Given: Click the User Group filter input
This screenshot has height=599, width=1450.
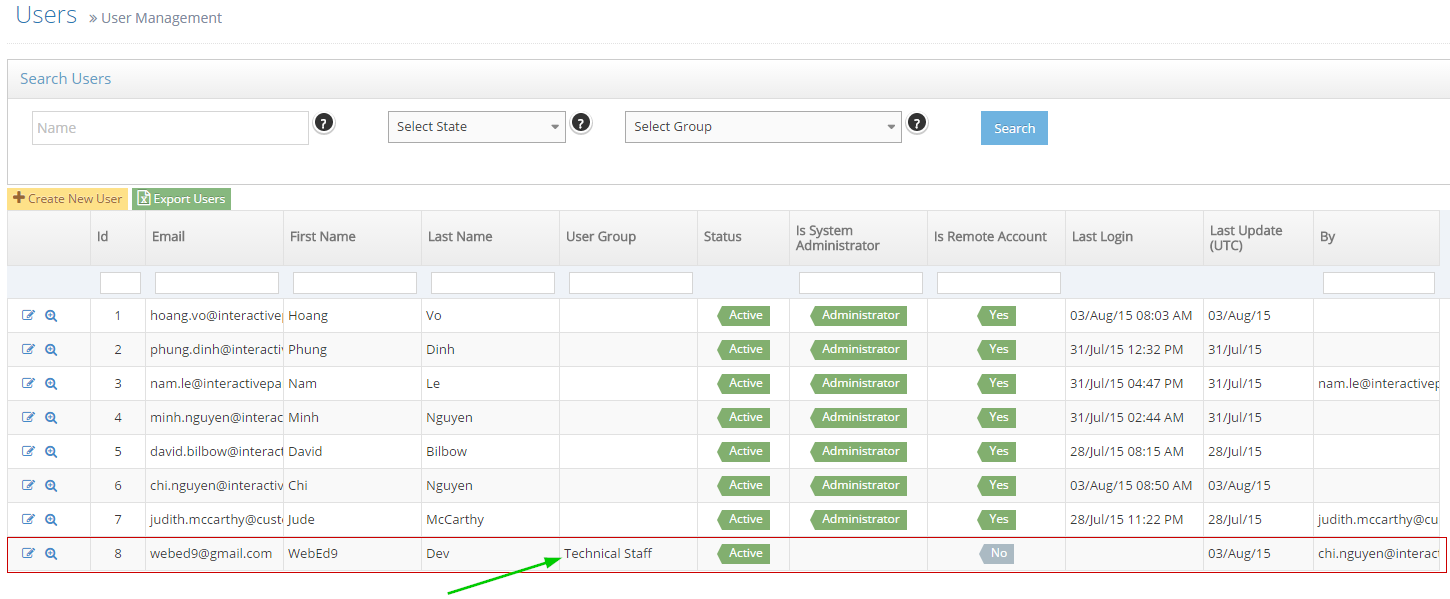Looking at the screenshot, I should click(x=630, y=283).
